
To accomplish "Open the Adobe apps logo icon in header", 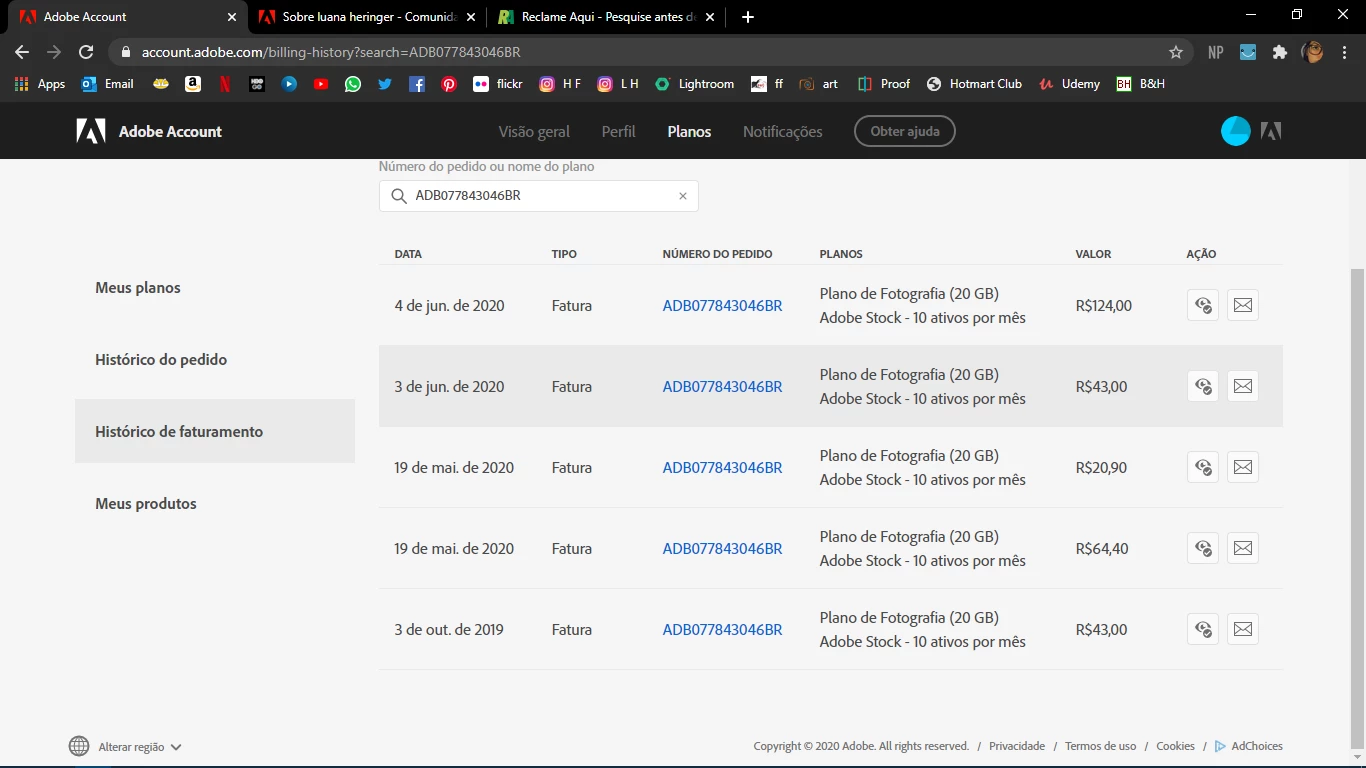I will pos(1271,131).
